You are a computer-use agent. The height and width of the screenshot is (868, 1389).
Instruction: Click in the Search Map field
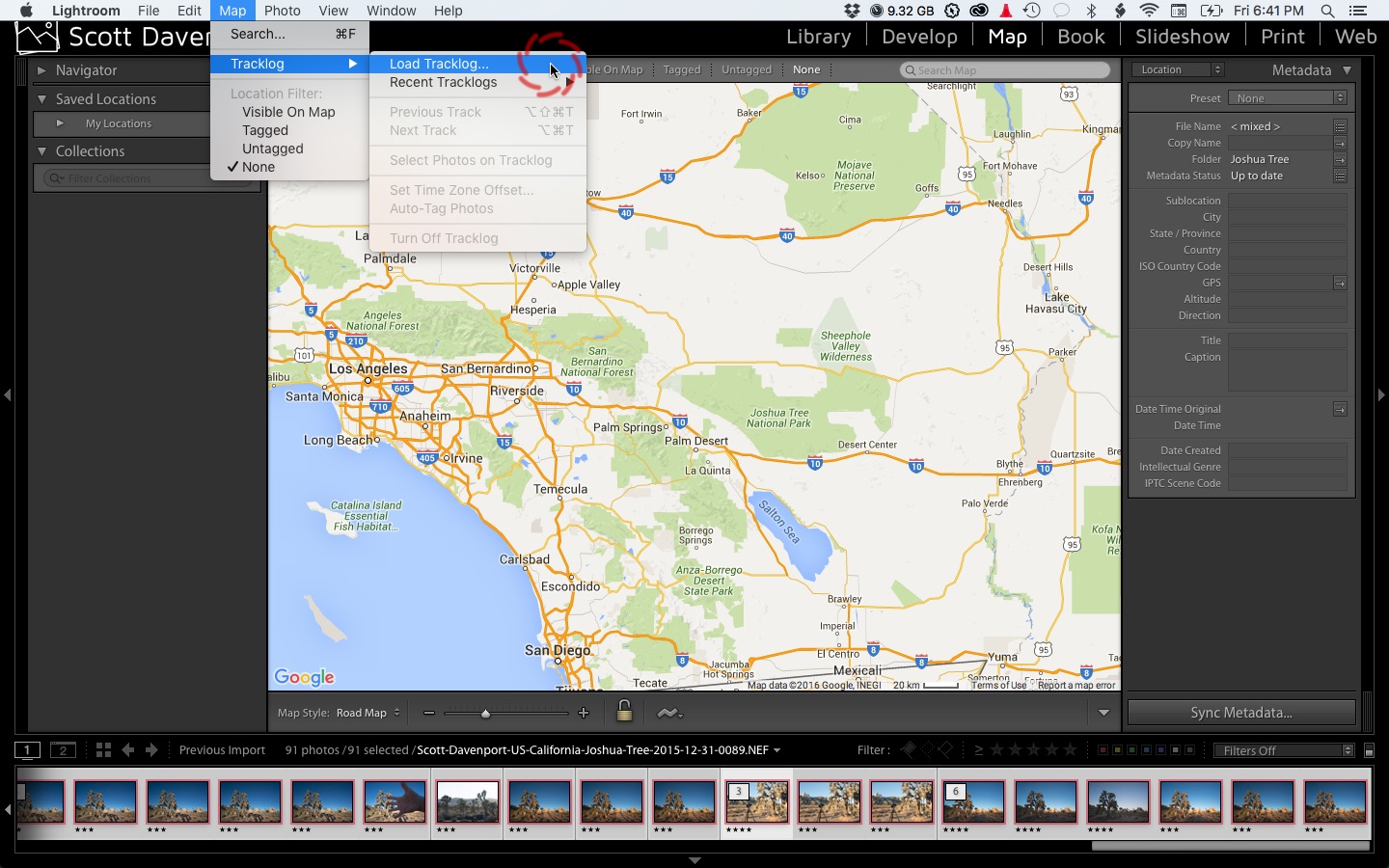1004,69
